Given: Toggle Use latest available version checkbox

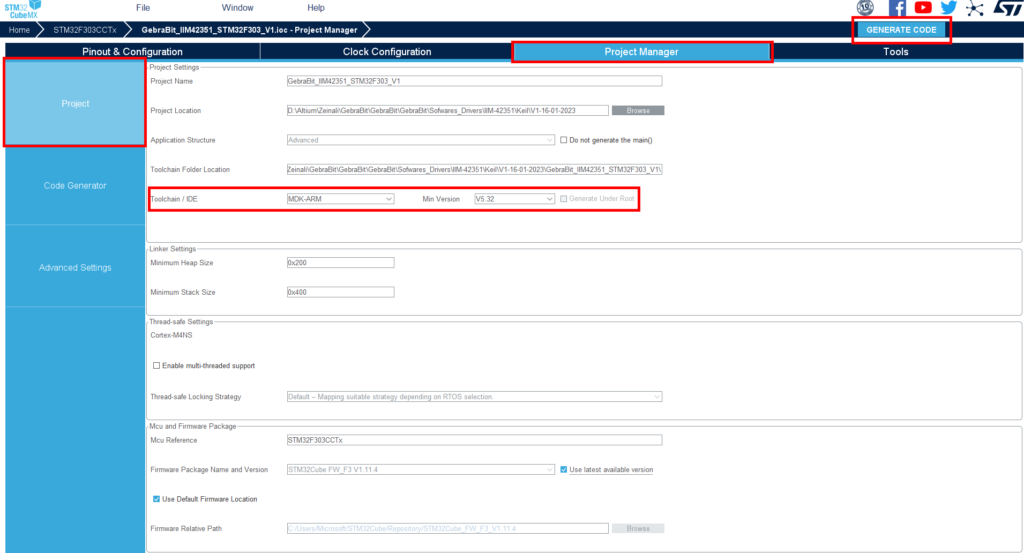Looking at the screenshot, I should click(x=564, y=469).
